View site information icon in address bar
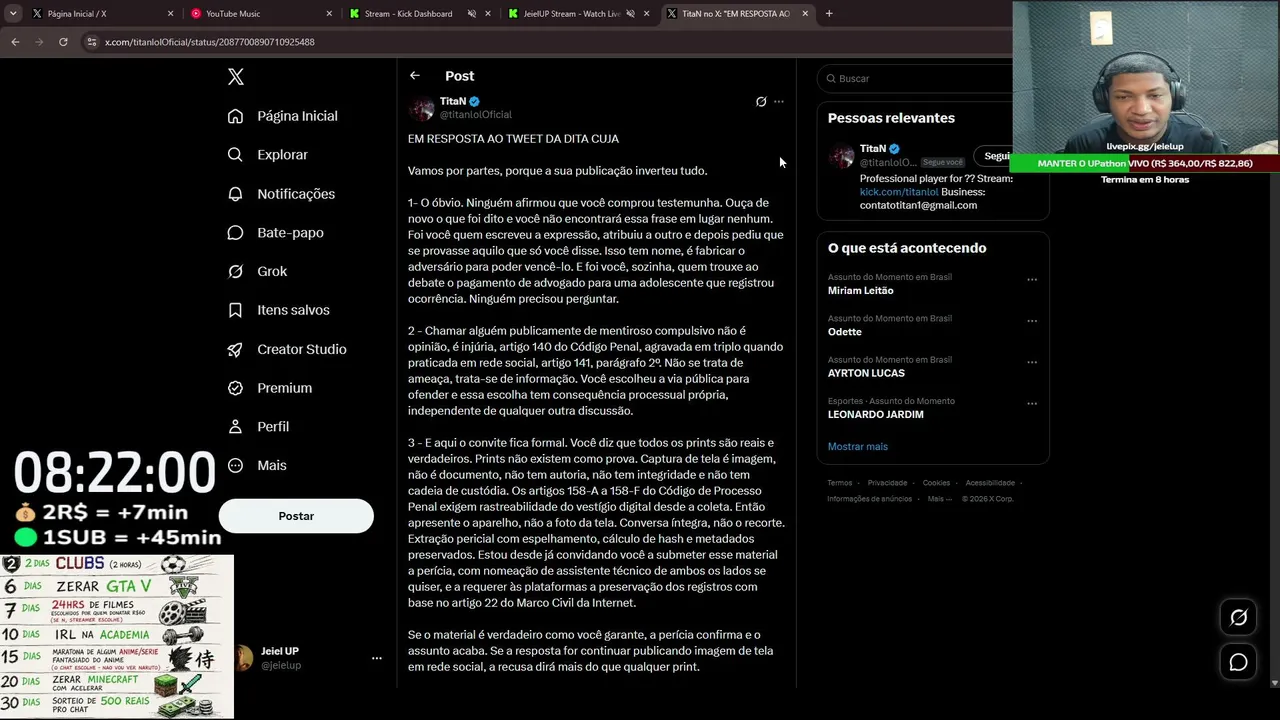This screenshot has width=1280, height=720. [x=92, y=42]
